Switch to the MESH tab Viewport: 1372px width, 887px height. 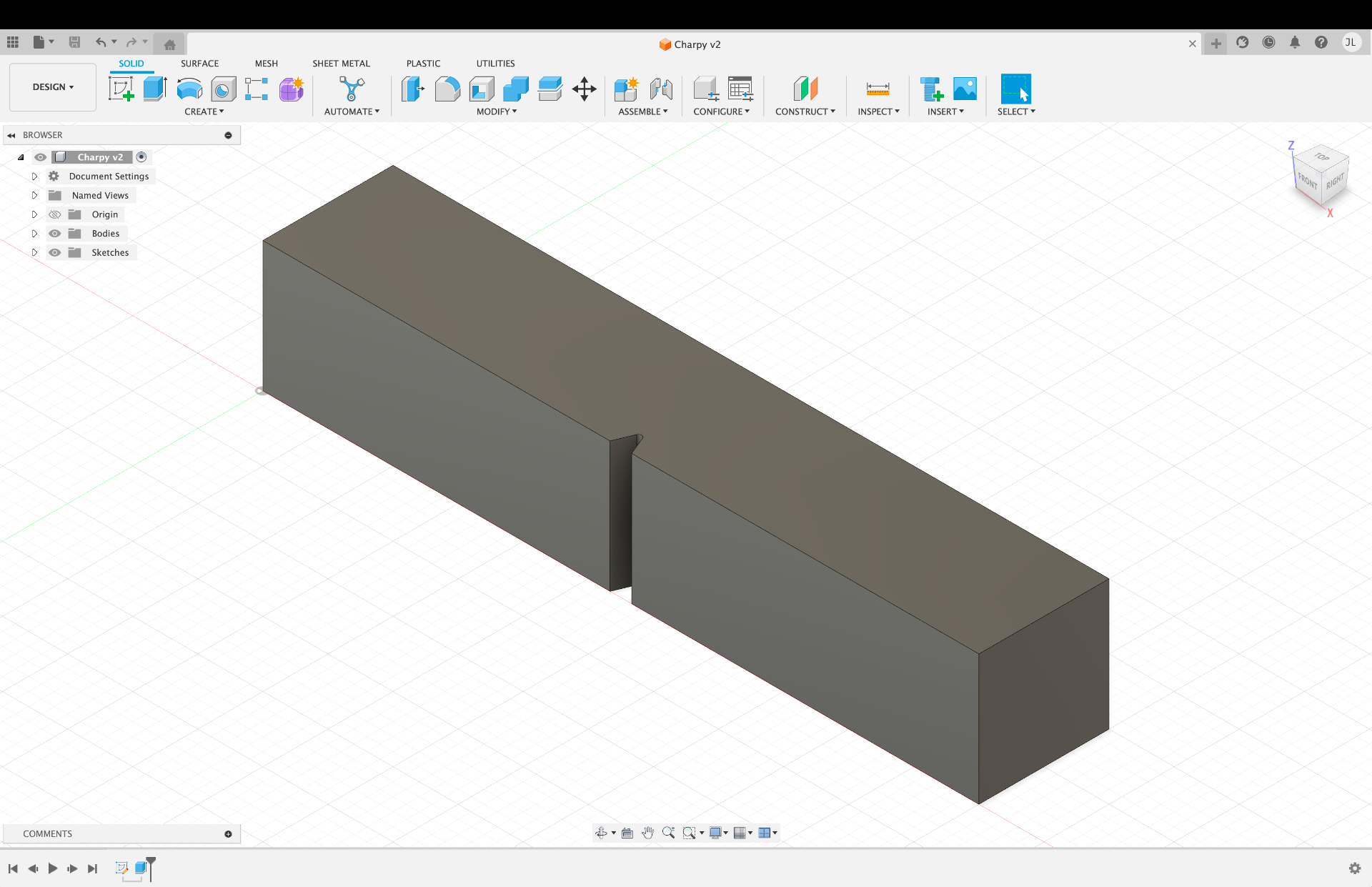pyautogui.click(x=267, y=64)
